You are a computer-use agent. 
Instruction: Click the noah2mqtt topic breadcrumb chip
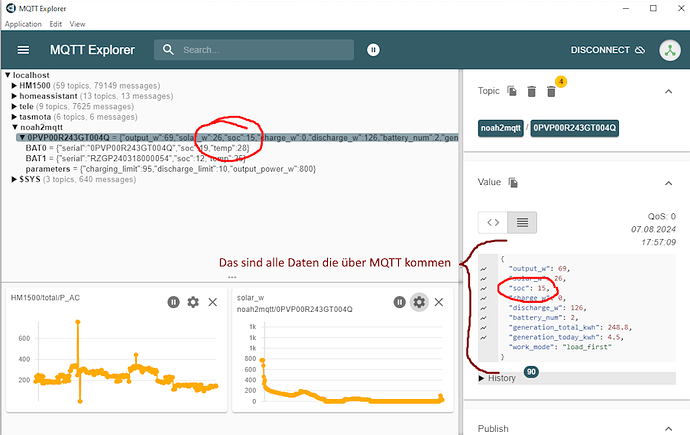(x=500, y=128)
